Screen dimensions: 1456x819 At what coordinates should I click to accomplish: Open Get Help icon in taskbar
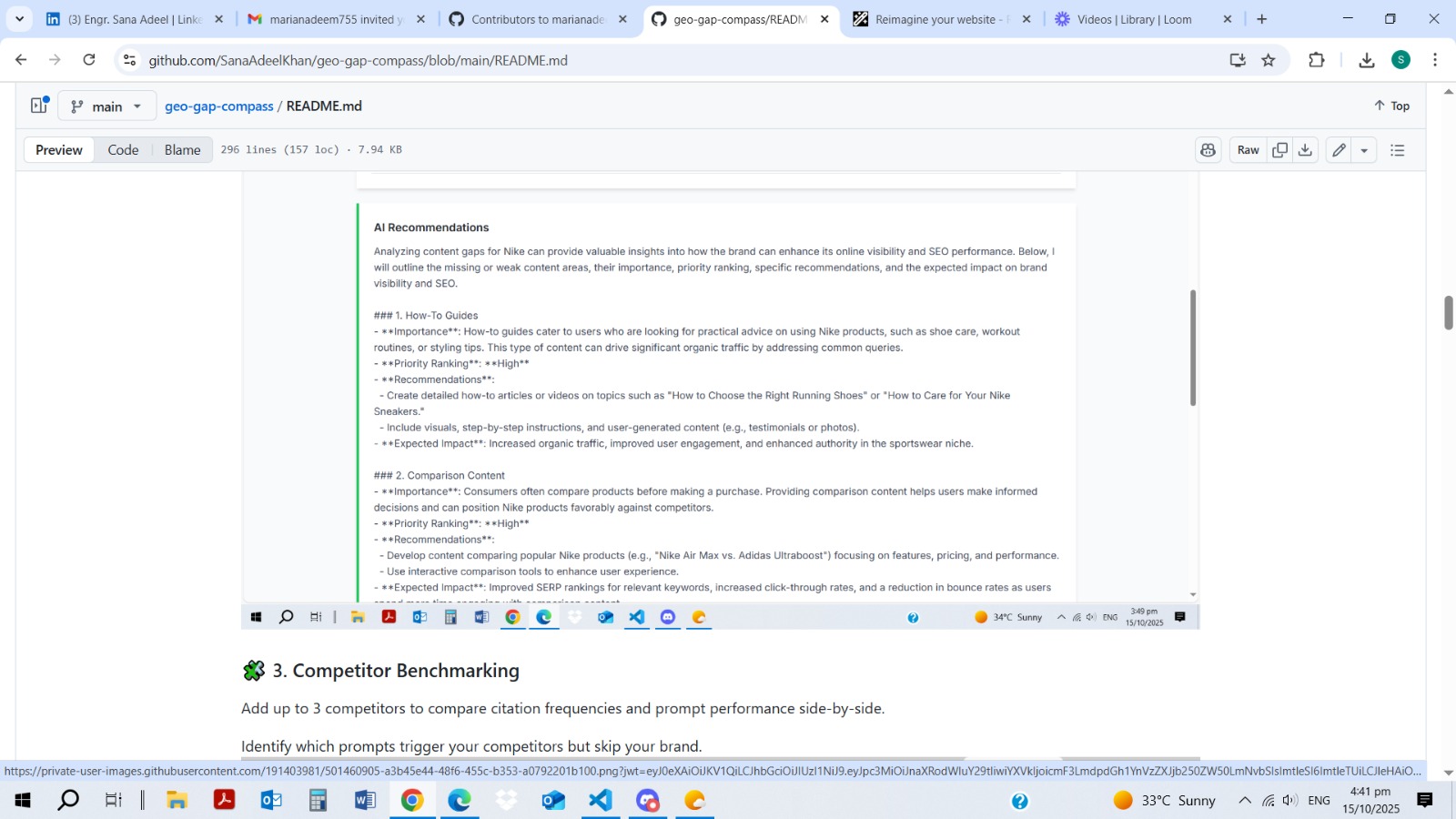coord(1019,801)
